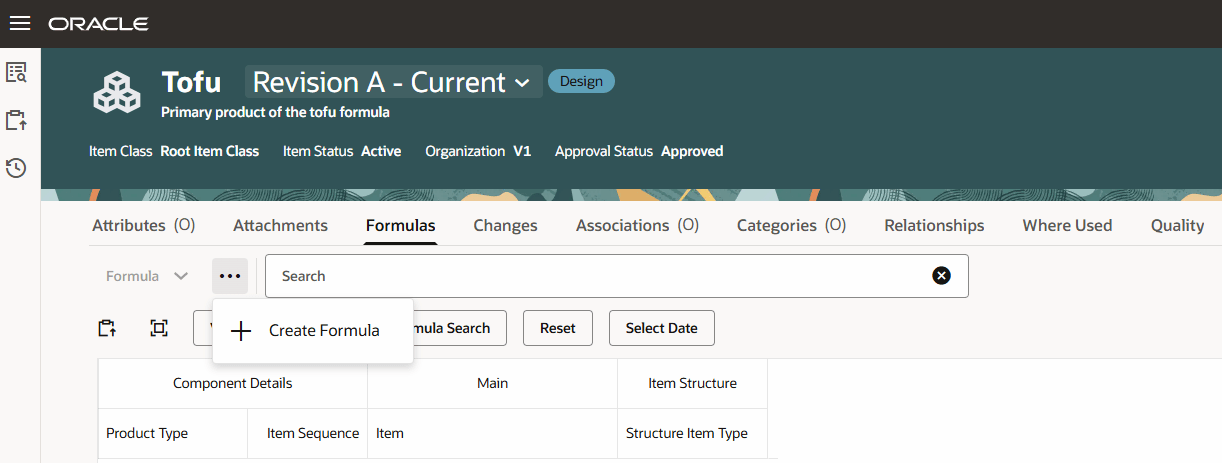
Task: Click the three-dot more actions button
Action: [x=230, y=276]
